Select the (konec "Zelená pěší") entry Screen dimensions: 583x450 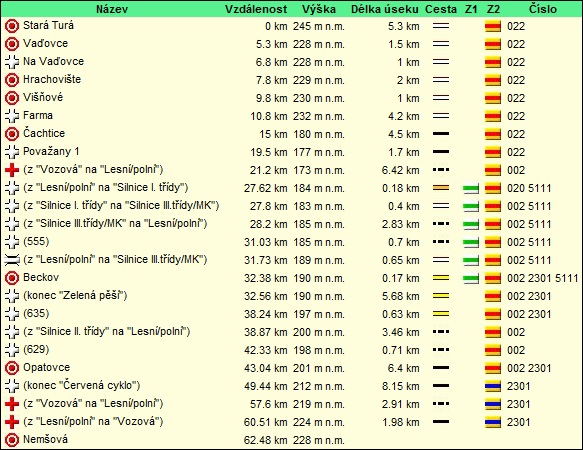pyautogui.click(x=75, y=296)
